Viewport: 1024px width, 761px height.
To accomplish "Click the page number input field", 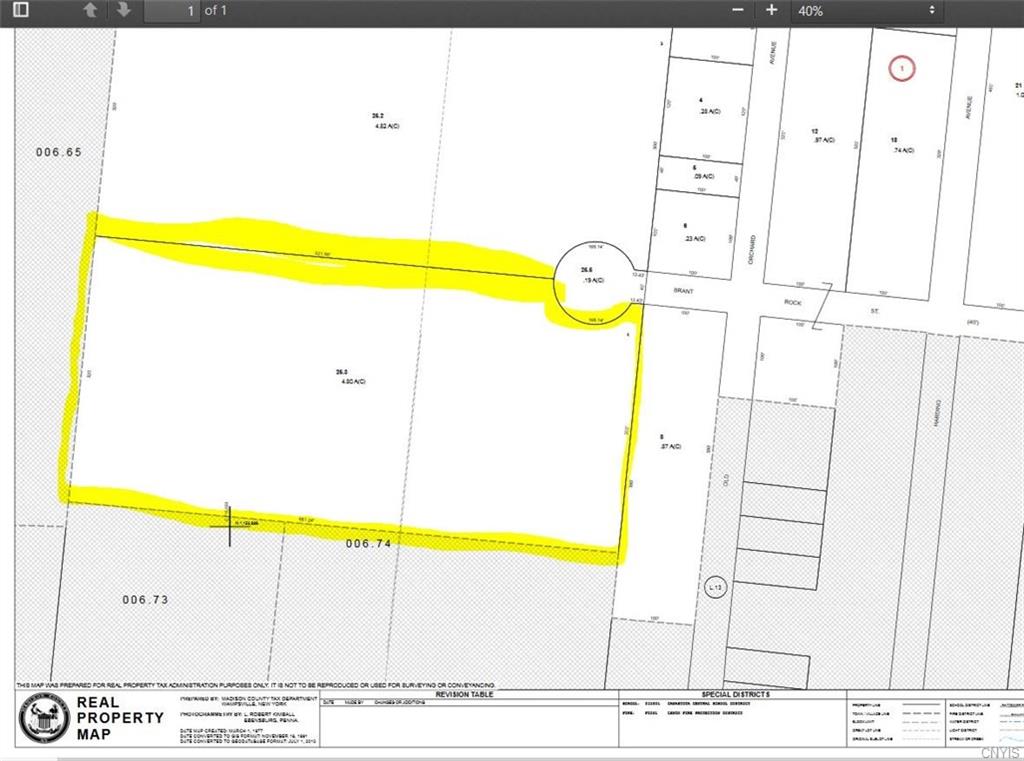I will tap(172, 10).
